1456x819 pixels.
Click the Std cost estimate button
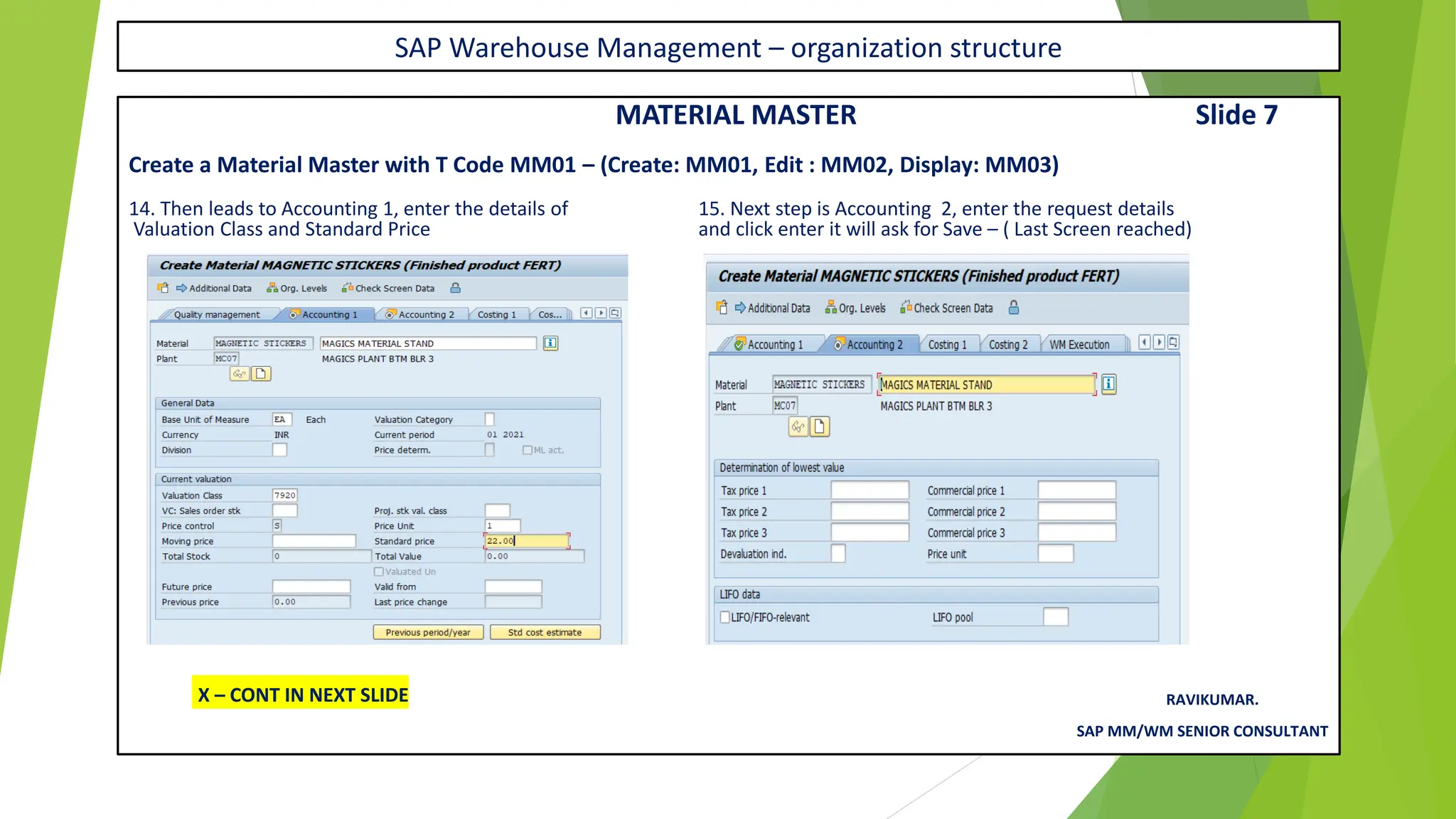click(x=545, y=632)
